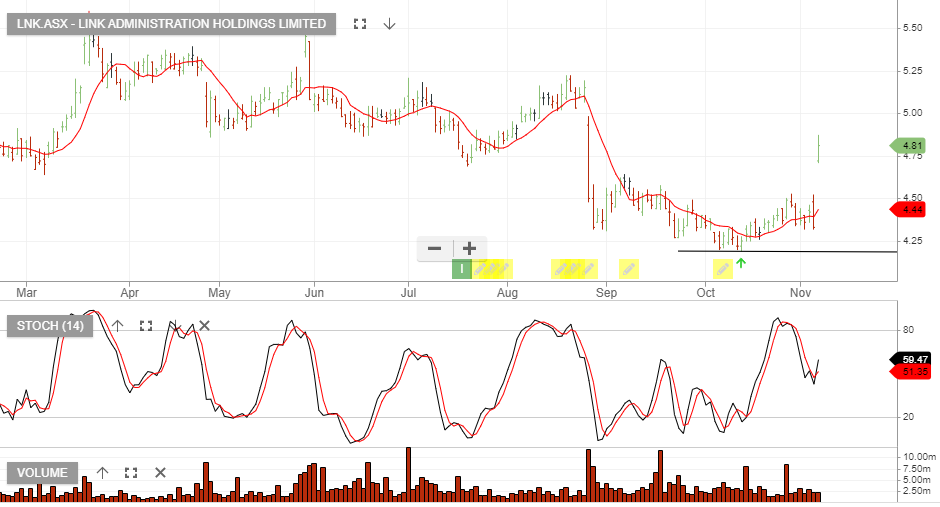The width and height of the screenshot is (940, 507).
Task: Click the 2.50m volume axis label
Action: point(919,491)
